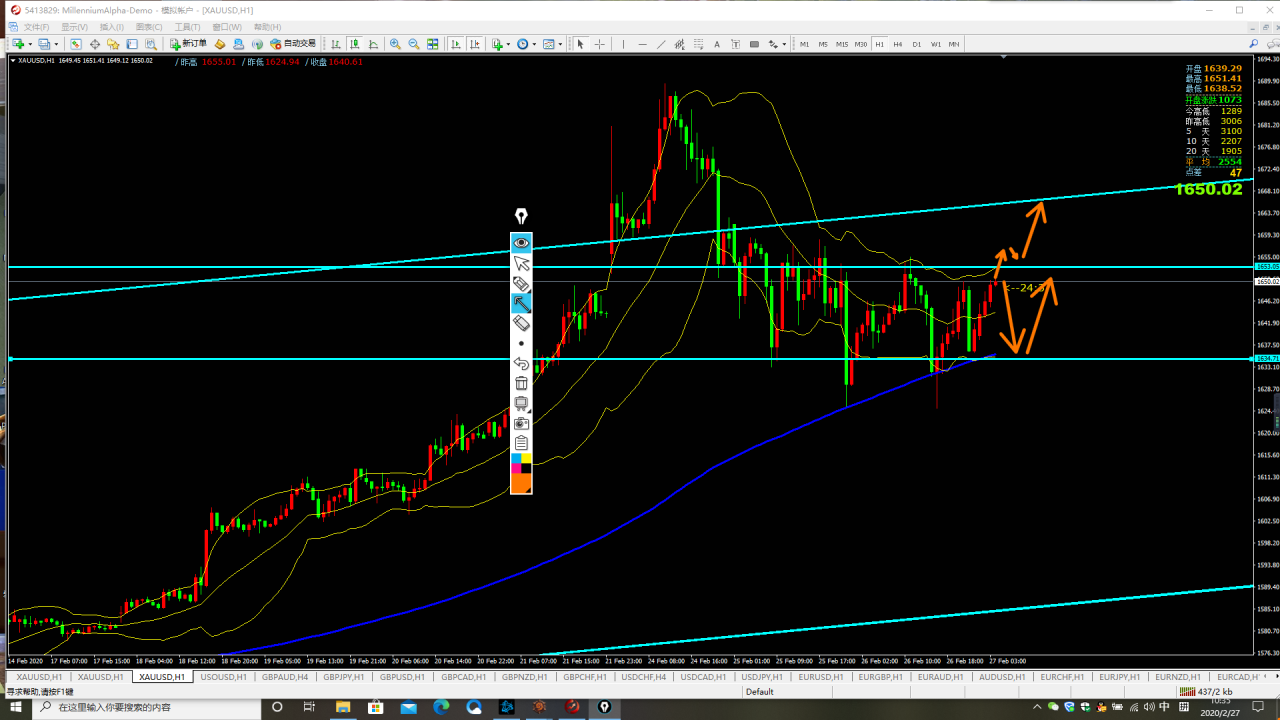The width and height of the screenshot is (1280, 720).
Task: Select the arrow drawing tool in annotation toolbar
Action: tap(521, 303)
